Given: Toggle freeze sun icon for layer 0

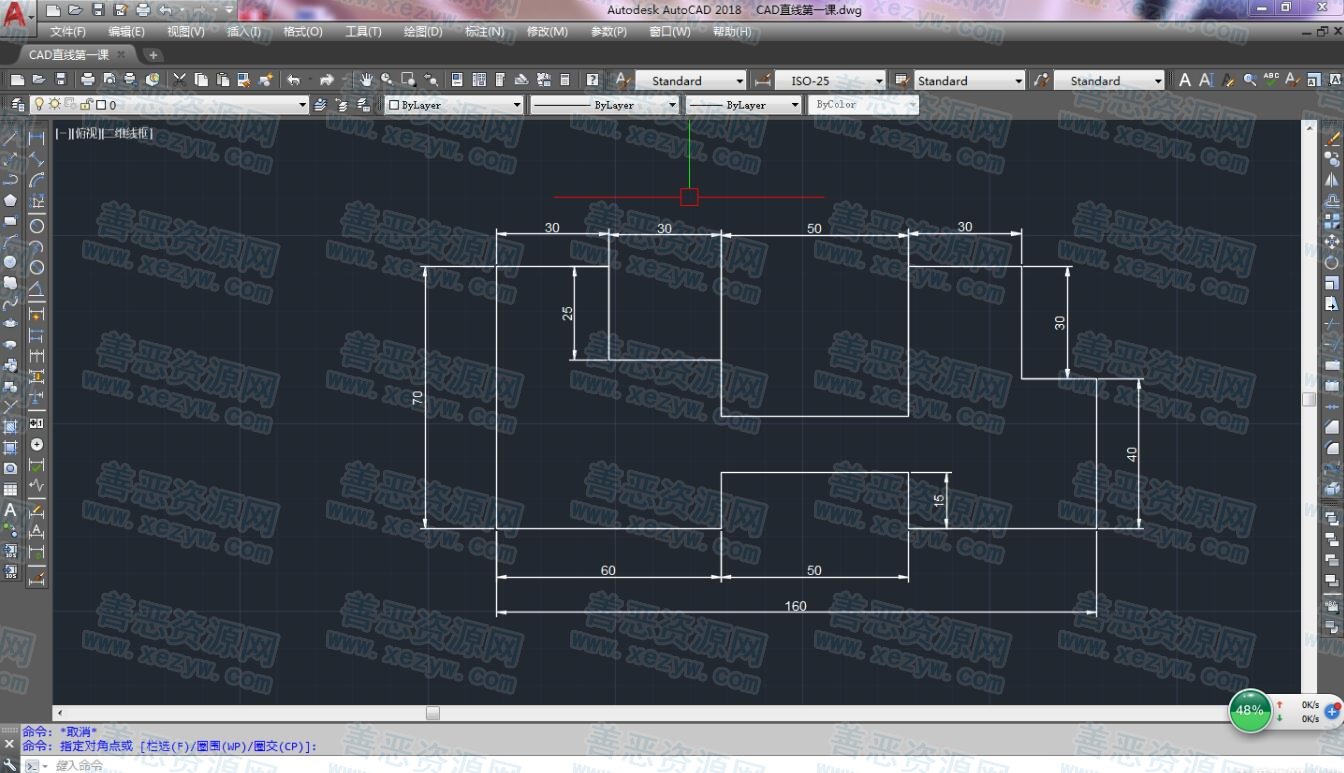Looking at the screenshot, I should (x=55, y=104).
